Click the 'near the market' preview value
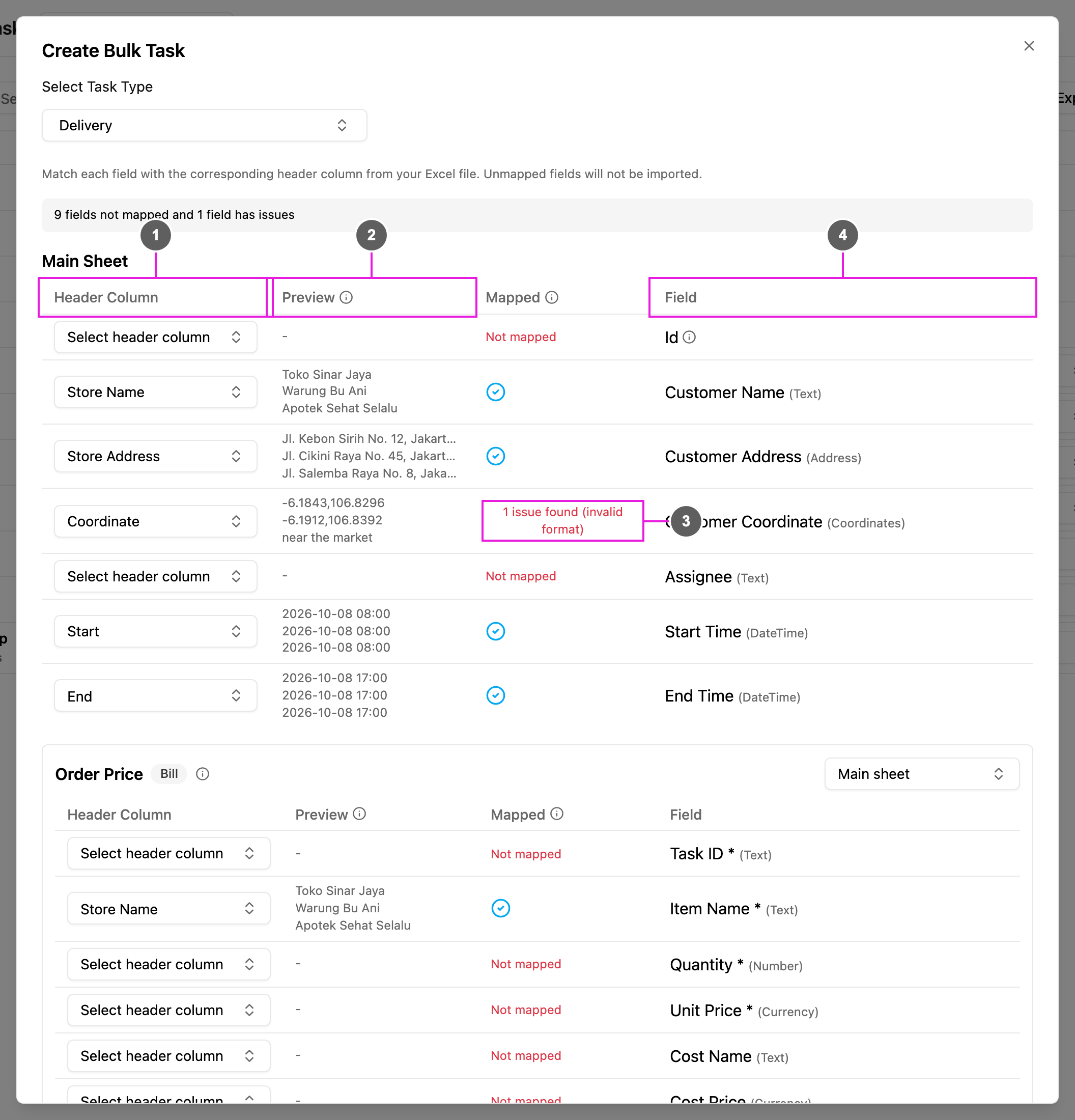Image resolution: width=1075 pixels, height=1120 pixels. pyautogui.click(x=327, y=537)
